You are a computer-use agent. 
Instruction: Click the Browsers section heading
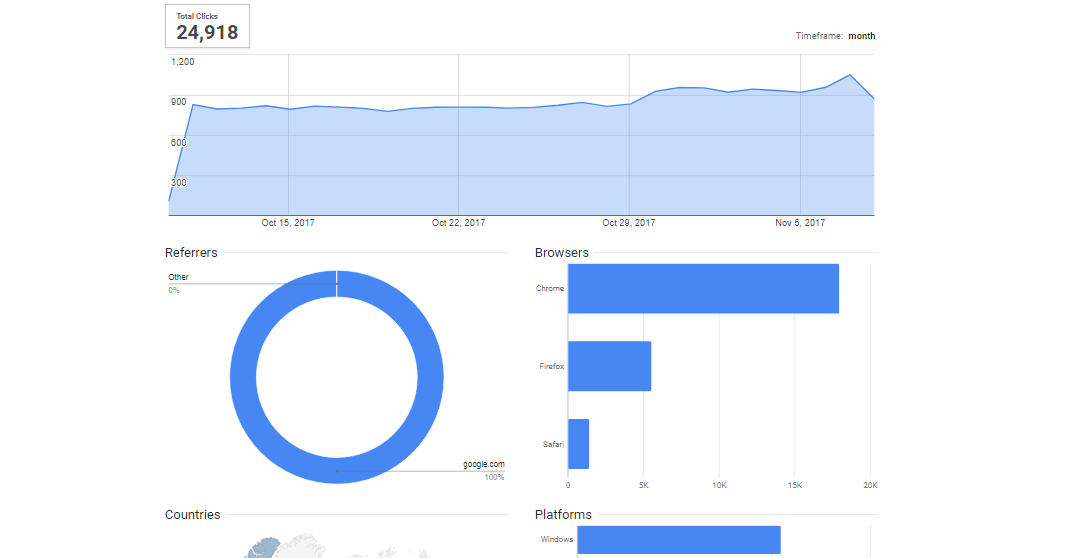(x=561, y=253)
